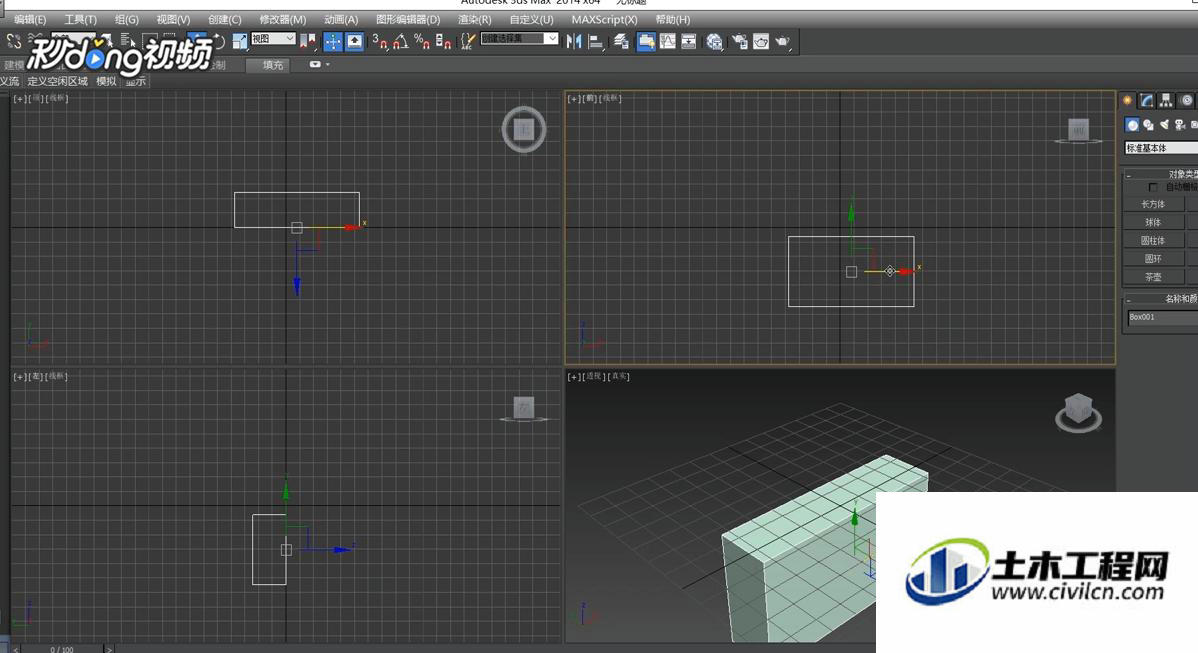Toggle the Angle Snap icon
Screen dimensions: 1198x653
click(402, 41)
